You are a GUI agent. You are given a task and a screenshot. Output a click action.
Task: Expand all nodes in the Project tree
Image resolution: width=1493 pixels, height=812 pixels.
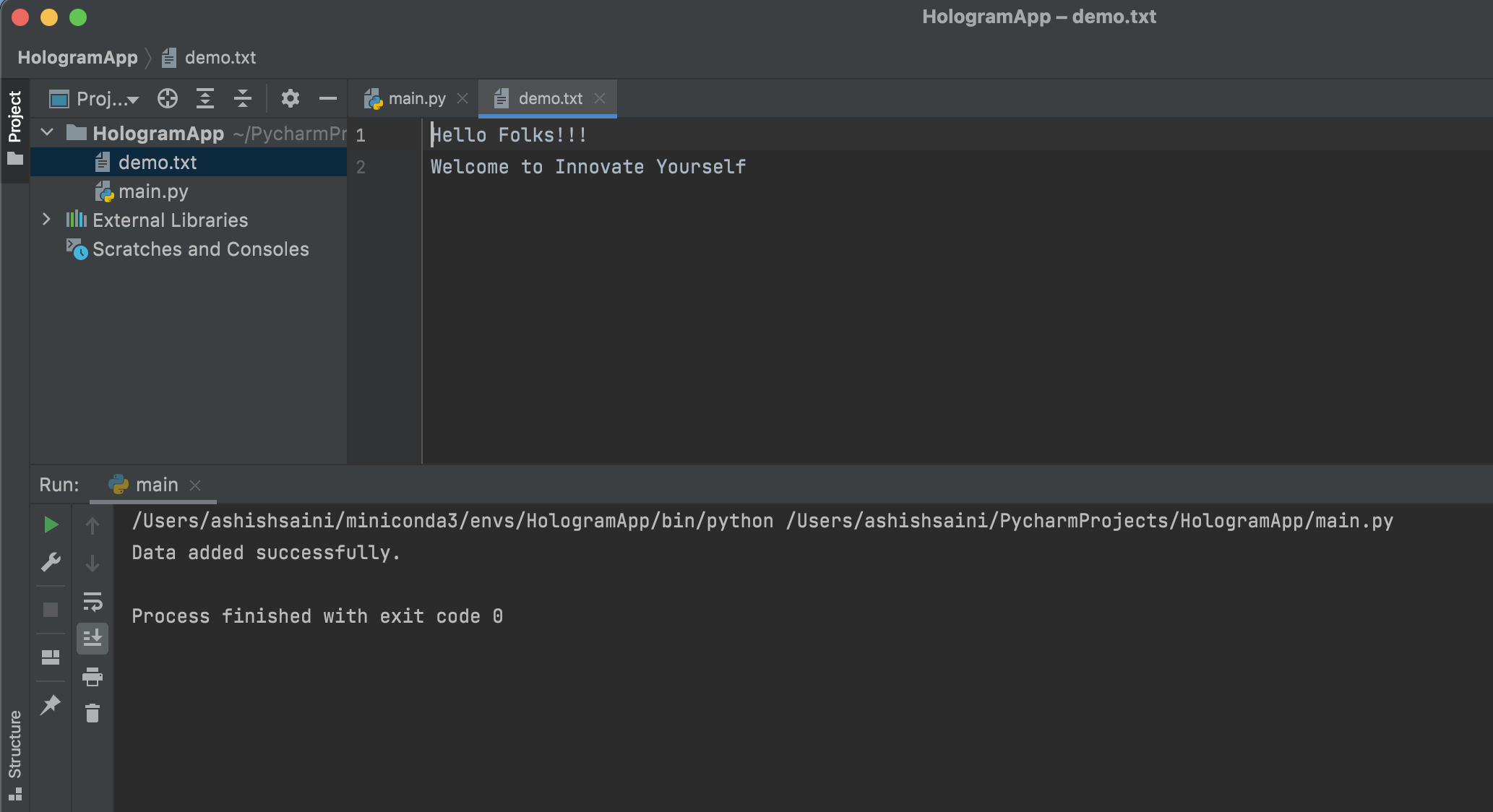click(x=205, y=98)
